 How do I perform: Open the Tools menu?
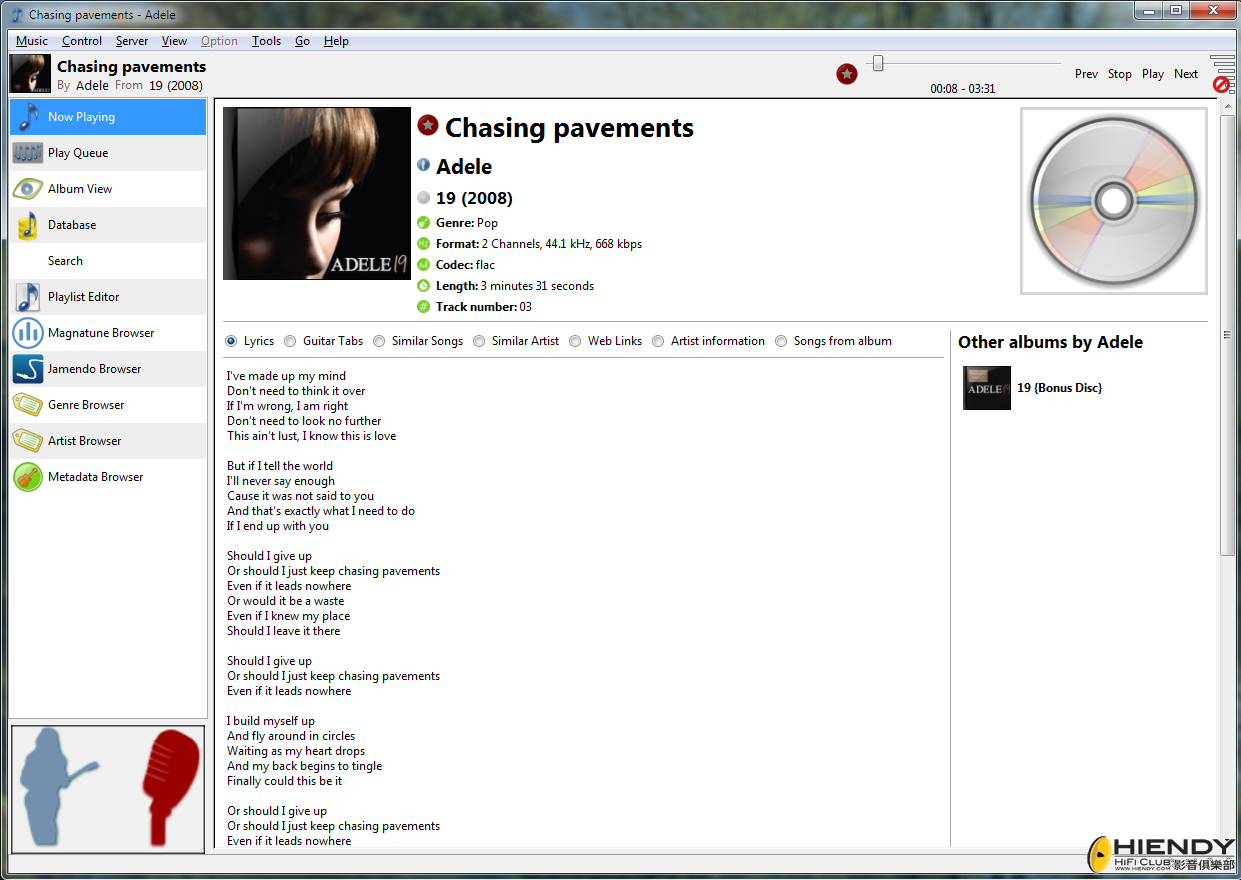[x=266, y=41]
